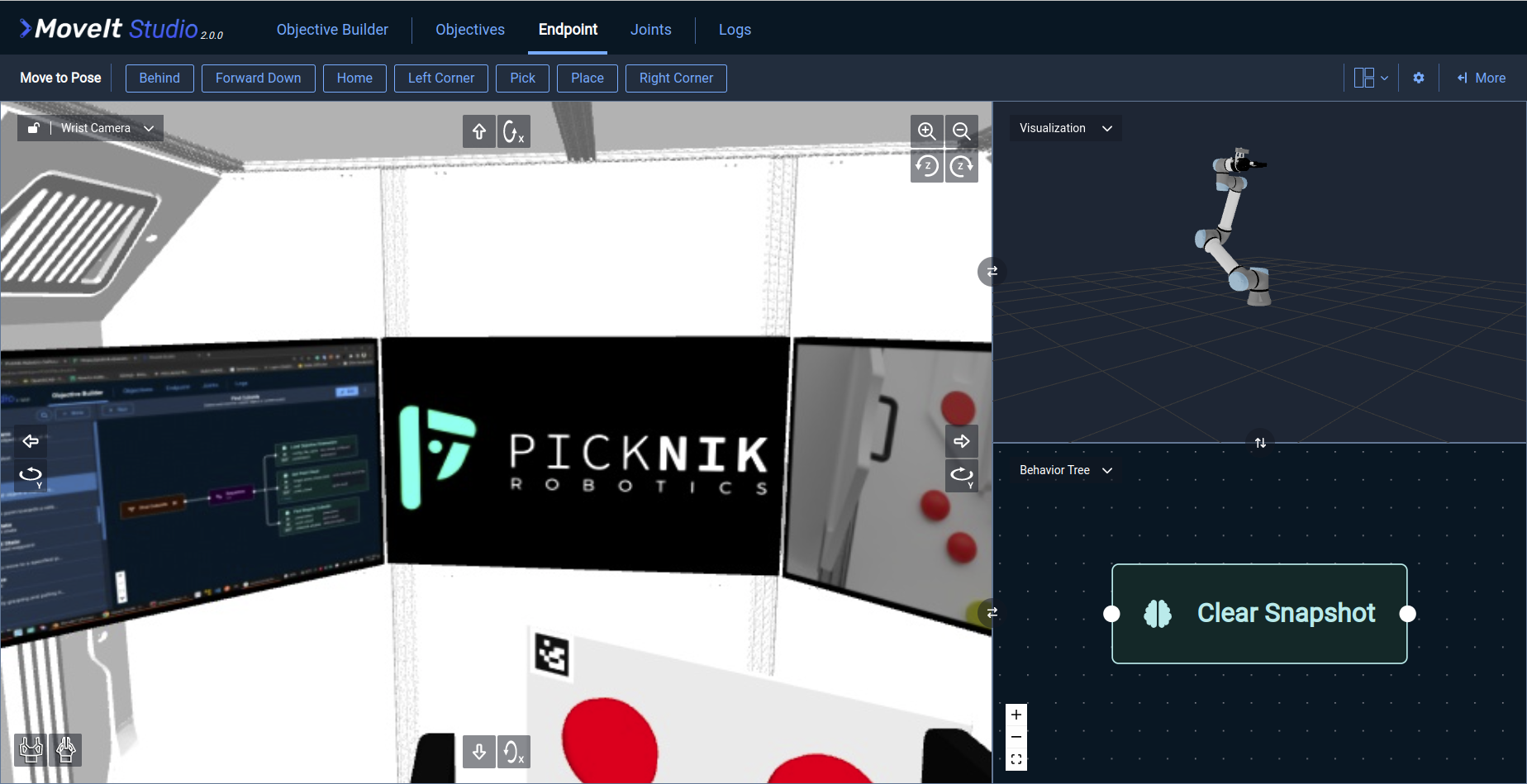Move to the Right Corner pose

tap(676, 78)
